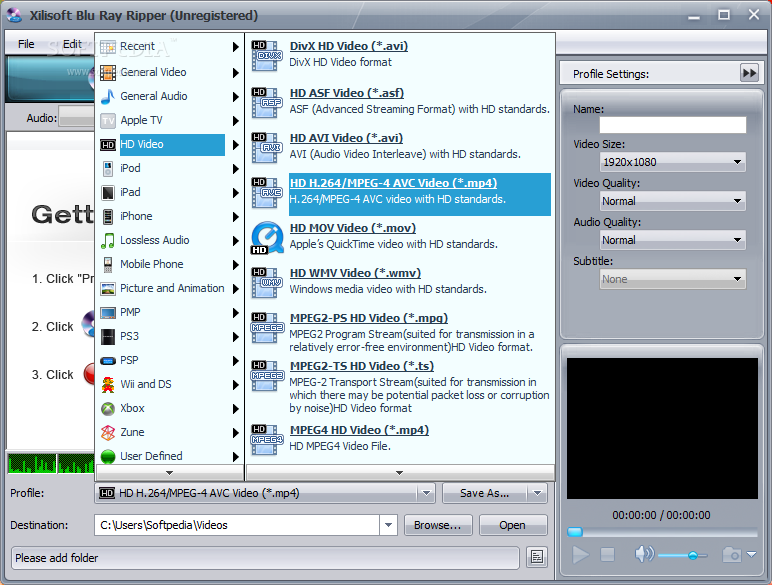Image resolution: width=772 pixels, height=585 pixels.
Task: Click the HD WMV Video format icon
Action: click(x=267, y=283)
